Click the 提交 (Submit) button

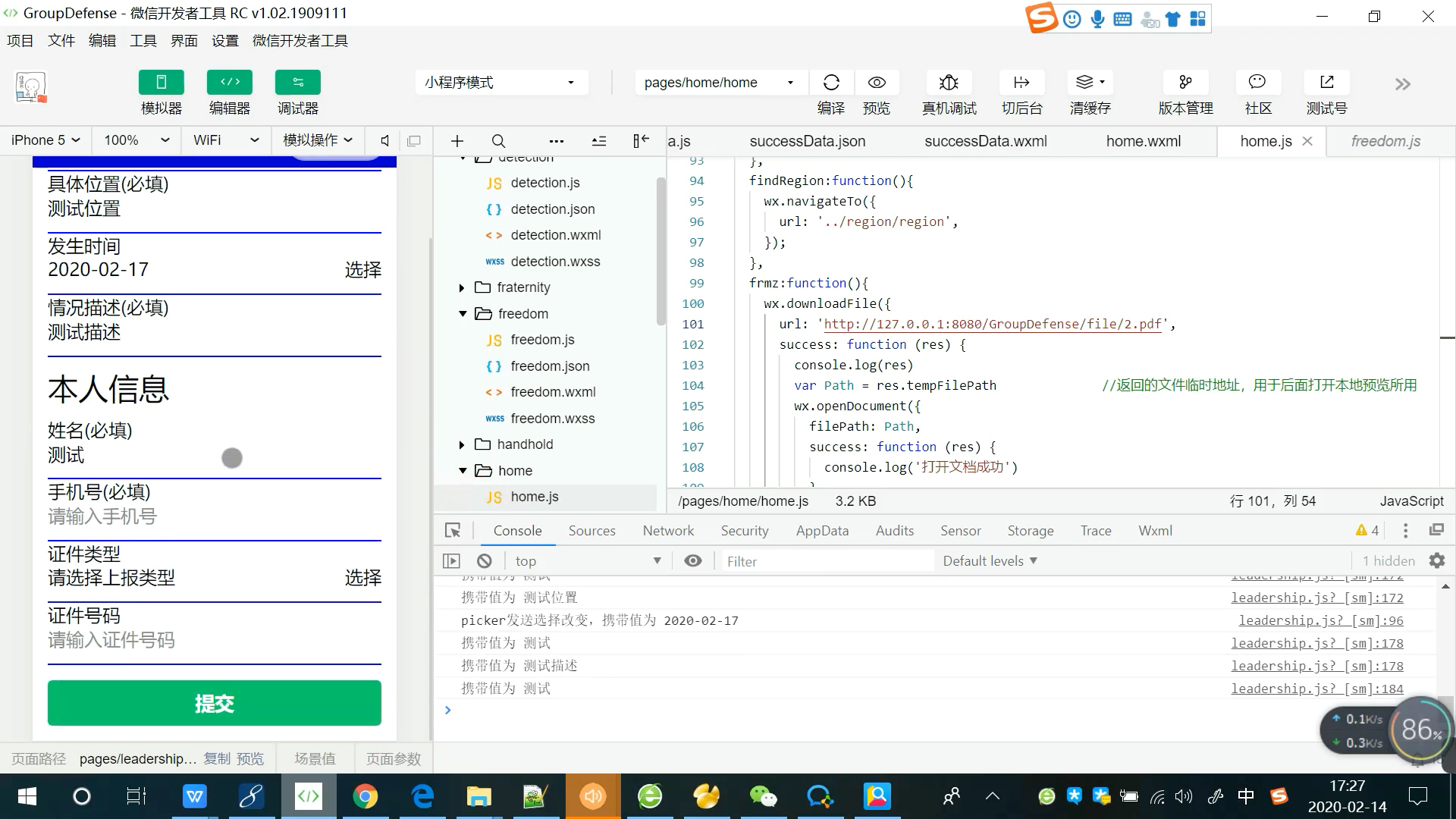point(213,703)
